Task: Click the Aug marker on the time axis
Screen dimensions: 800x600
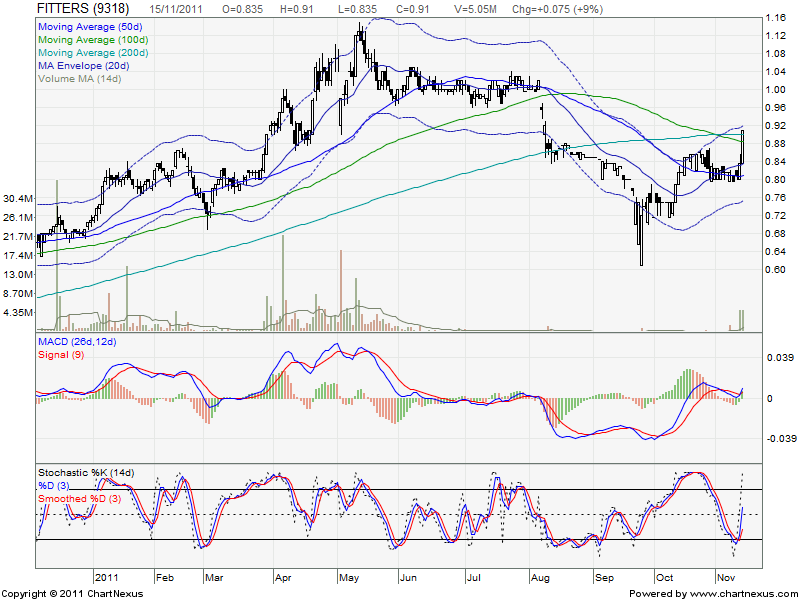Action: point(541,577)
